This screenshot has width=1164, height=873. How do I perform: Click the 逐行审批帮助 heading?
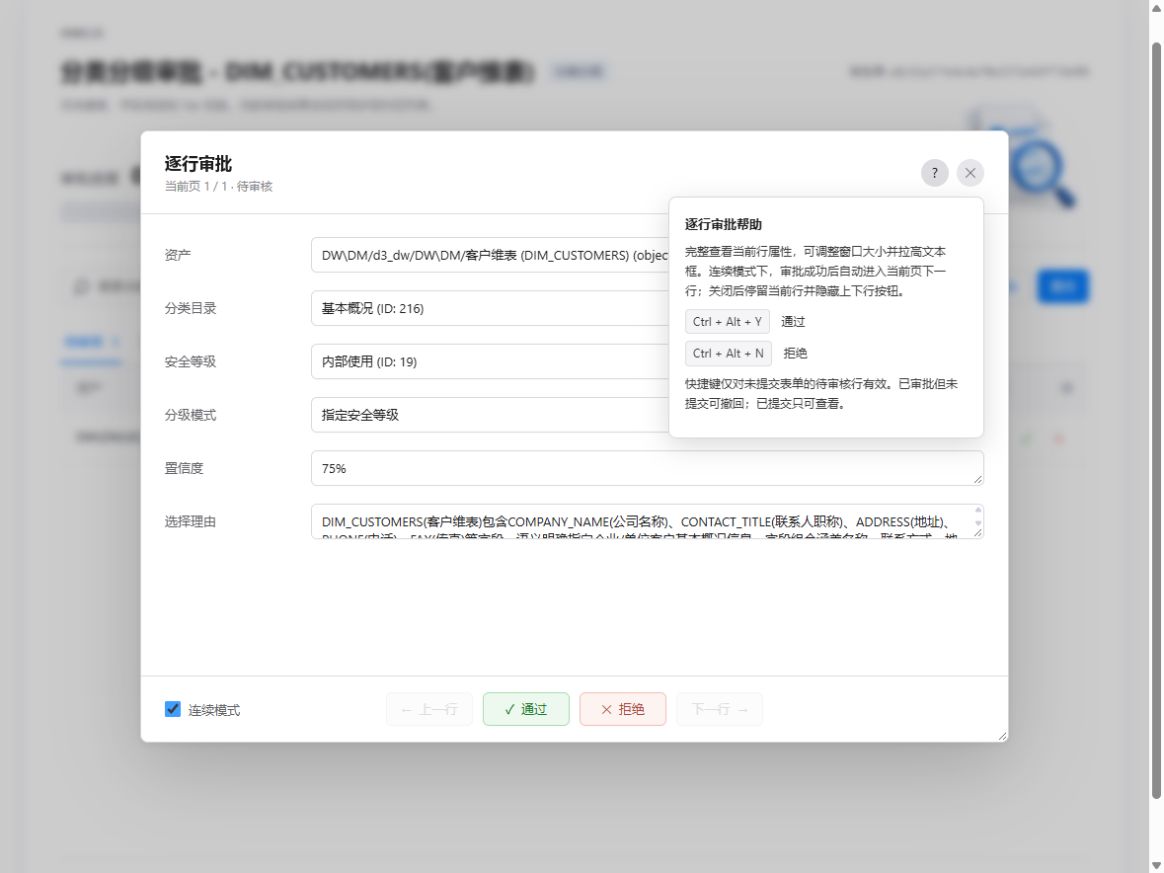click(x=723, y=224)
